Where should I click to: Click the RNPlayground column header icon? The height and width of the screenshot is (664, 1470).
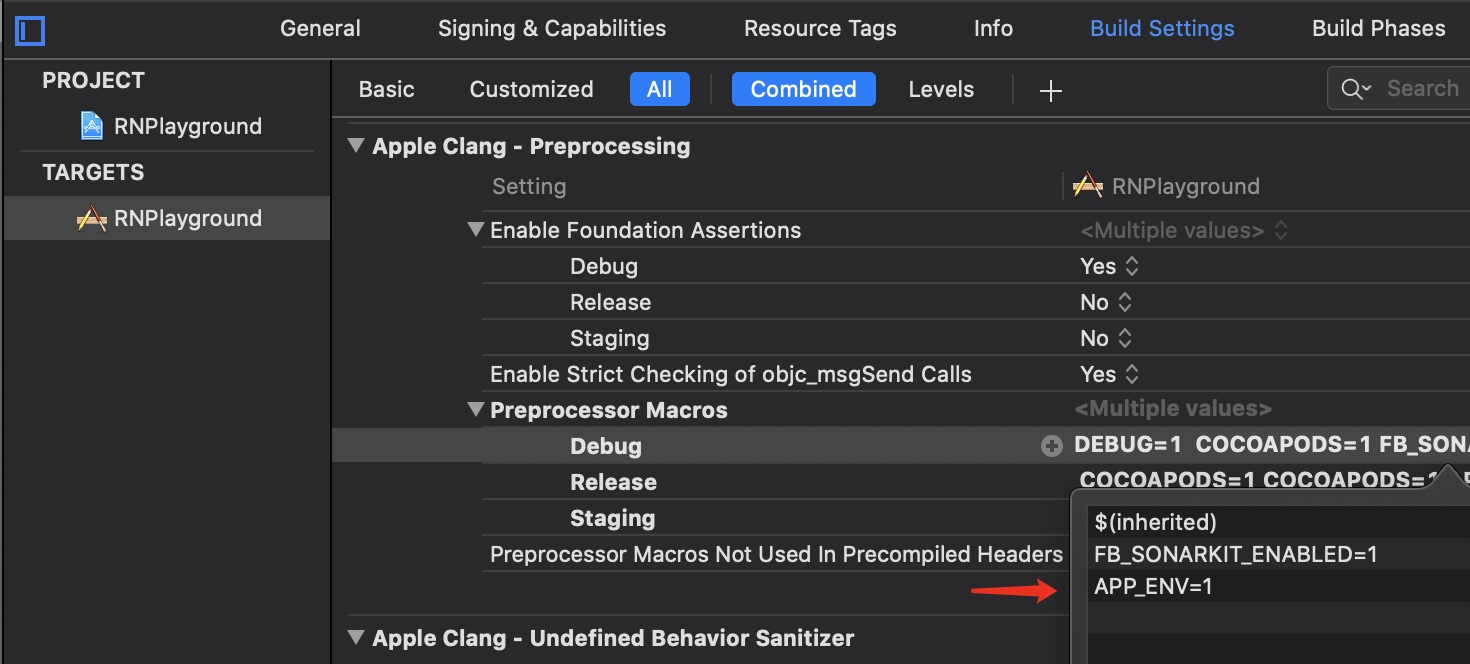click(1087, 186)
